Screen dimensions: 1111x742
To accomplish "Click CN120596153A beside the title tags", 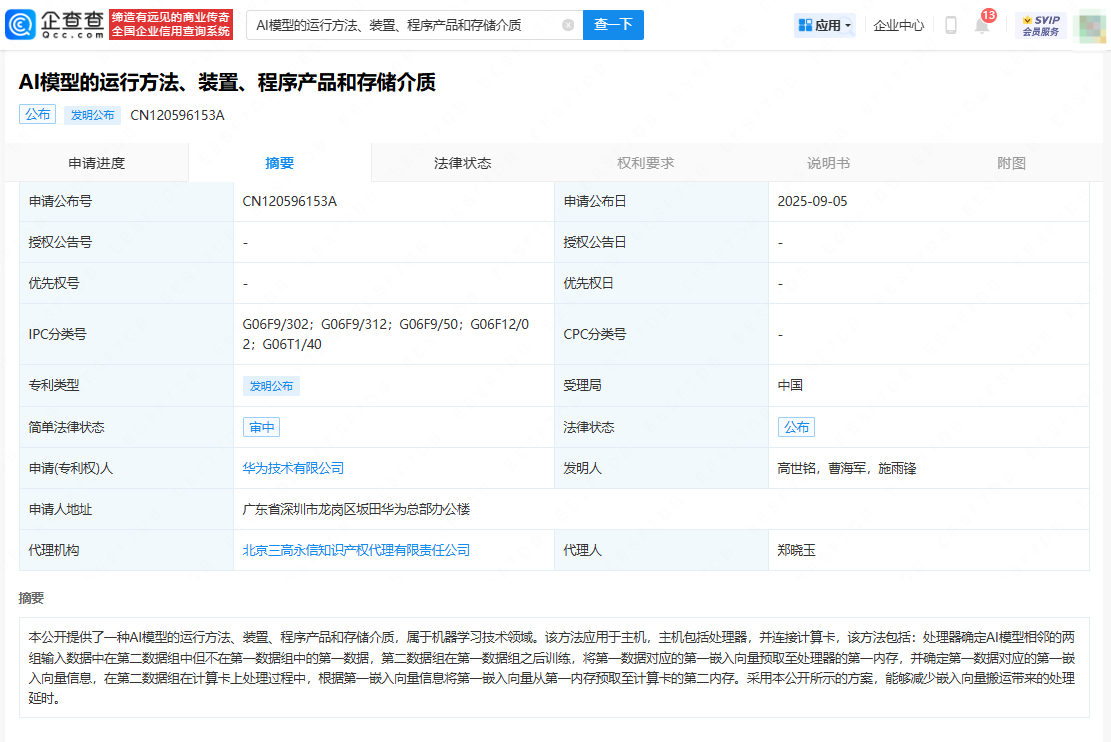I will tap(177, 115).
